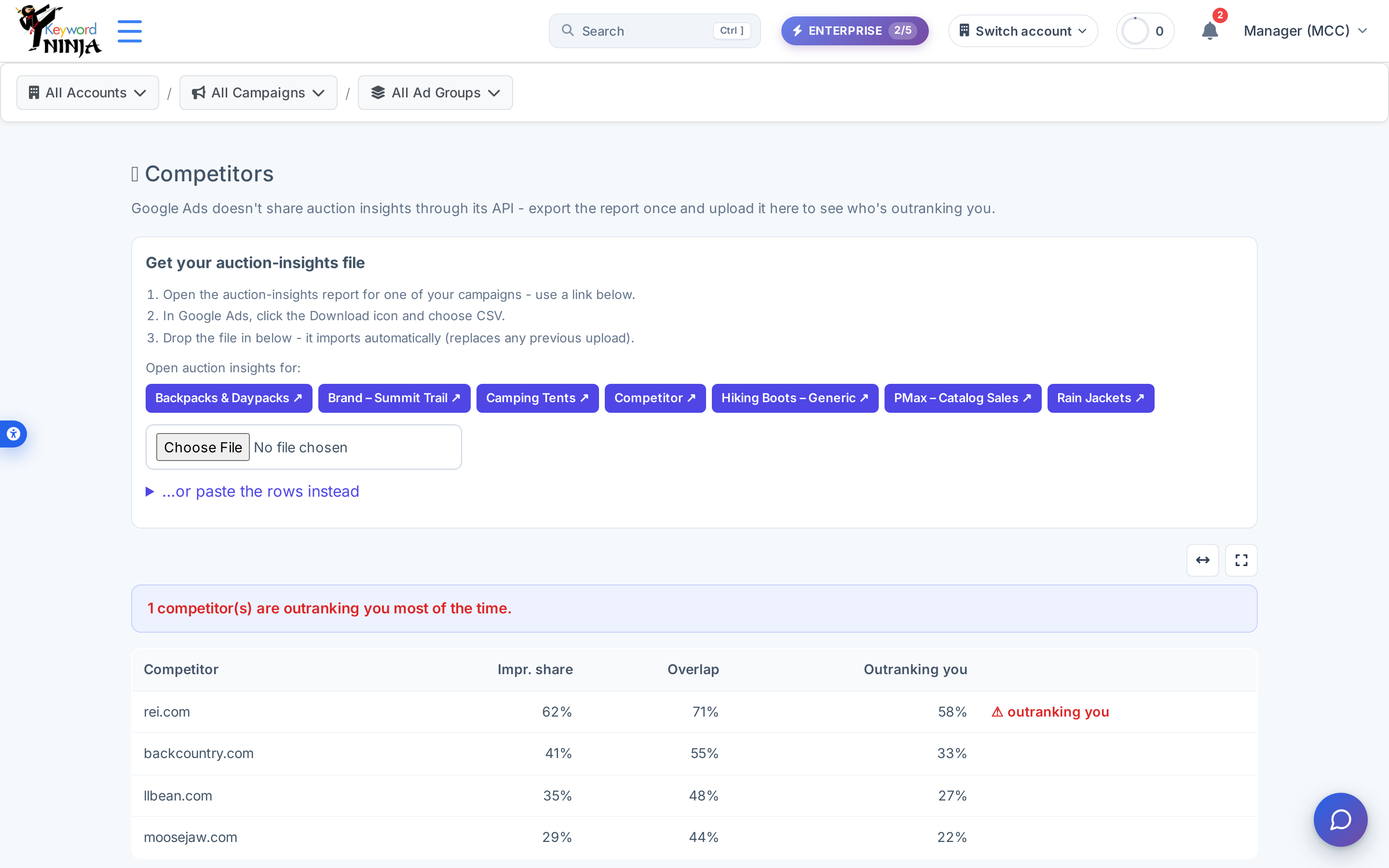Open Rain Jackets auction insights link
1389x868 pixels.
(1100, 398)
